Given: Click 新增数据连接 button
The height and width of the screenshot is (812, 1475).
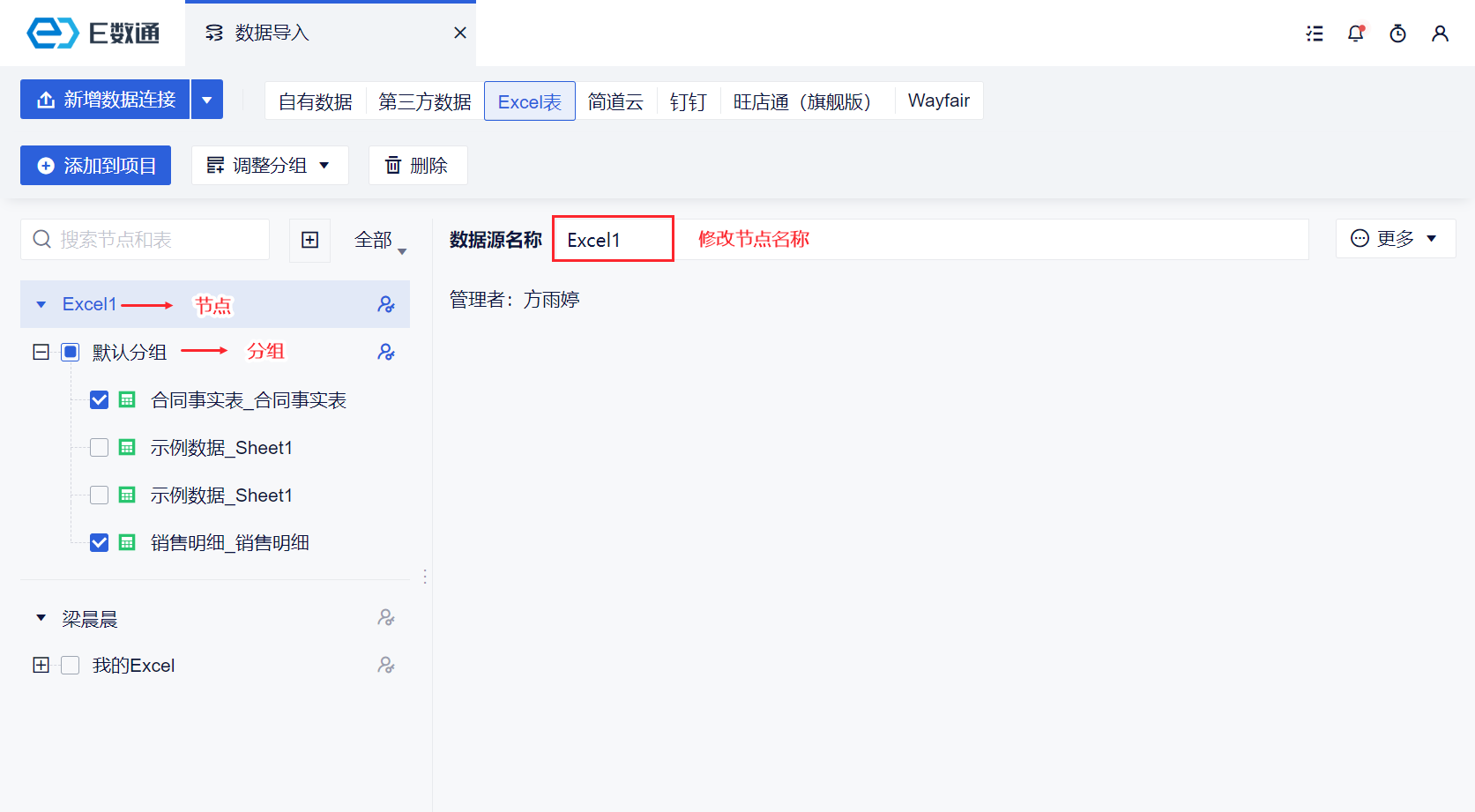Looking at the screenshot, I should [105, 100].
